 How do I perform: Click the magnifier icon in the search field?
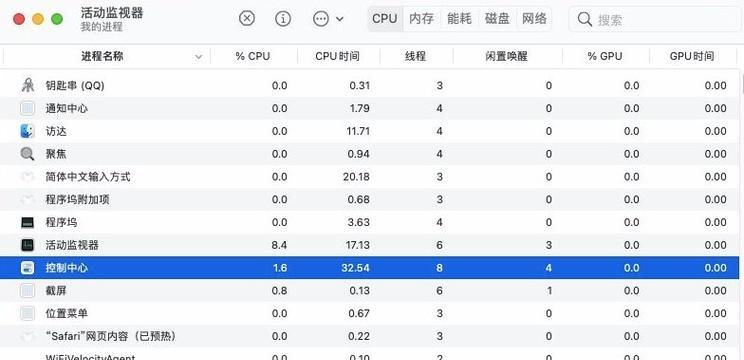point(585,19)
